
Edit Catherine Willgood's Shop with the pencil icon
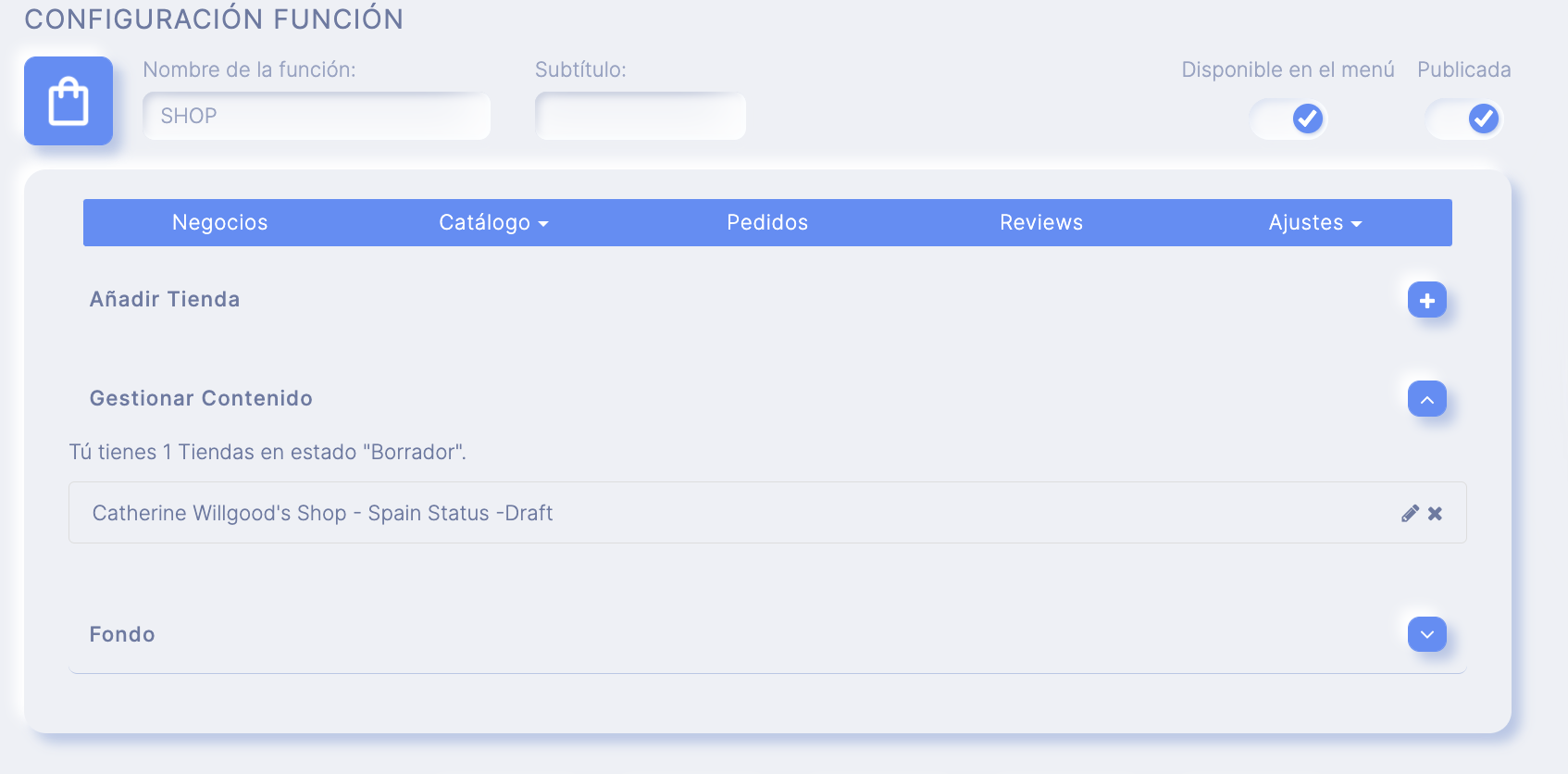[1410, 513]
